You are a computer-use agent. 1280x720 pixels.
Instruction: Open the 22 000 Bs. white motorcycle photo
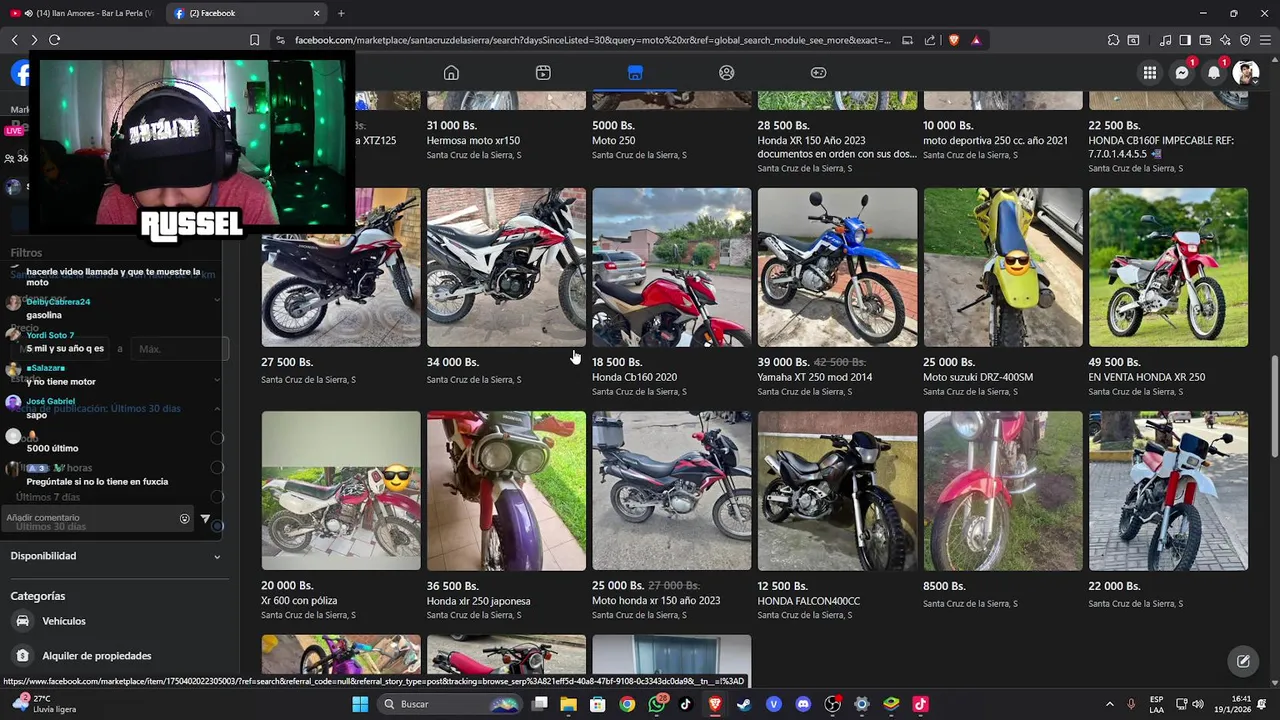(x=1168, y=491)
